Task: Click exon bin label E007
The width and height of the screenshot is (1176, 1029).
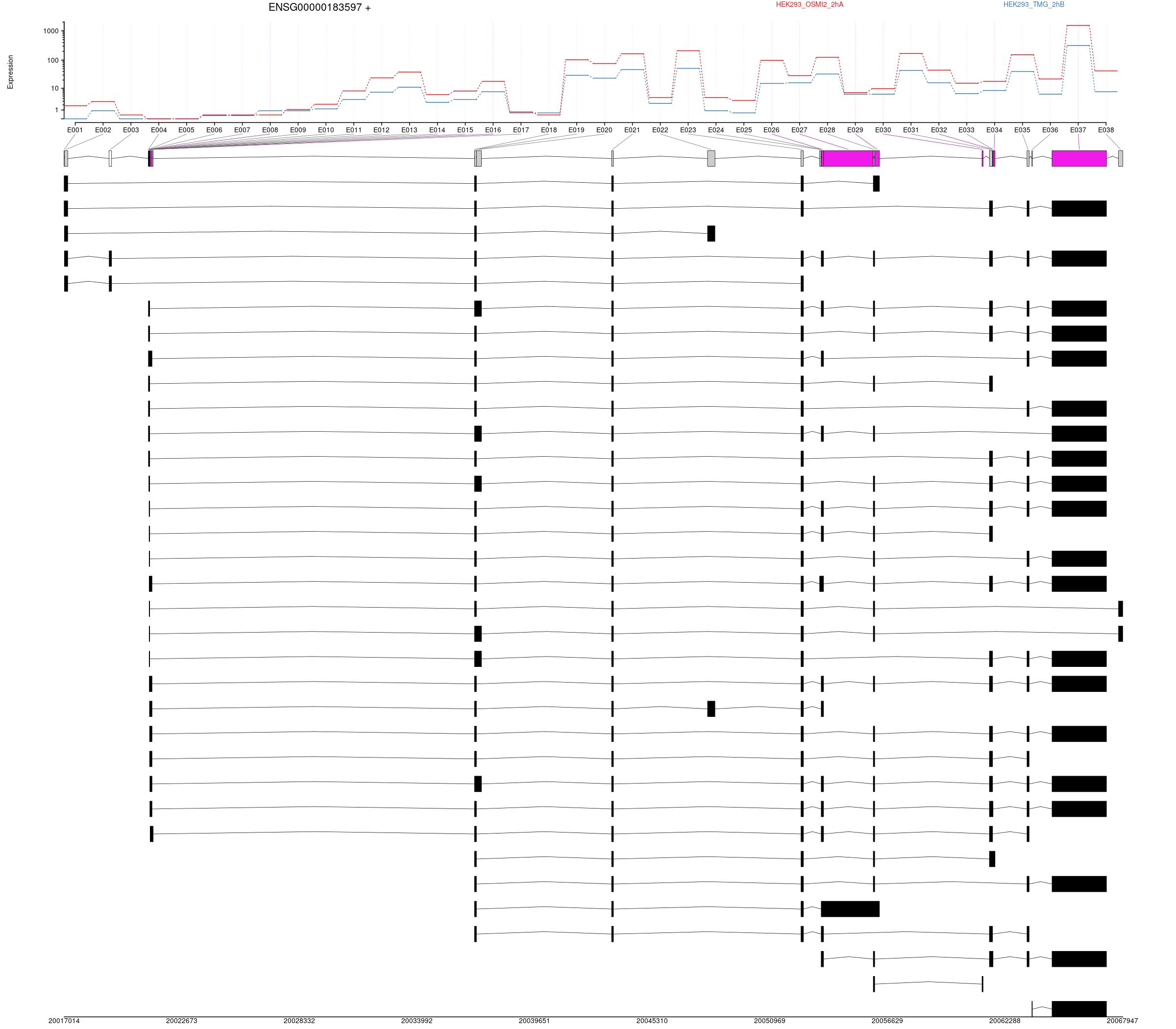Action: 243,130
